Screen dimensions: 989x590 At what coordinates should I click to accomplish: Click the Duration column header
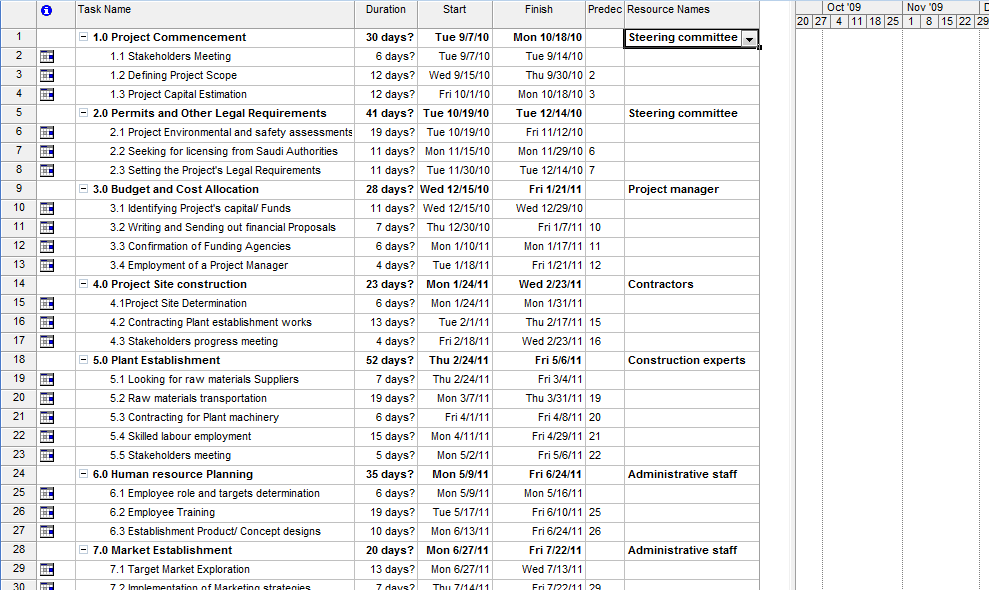[x=385, y=10]
